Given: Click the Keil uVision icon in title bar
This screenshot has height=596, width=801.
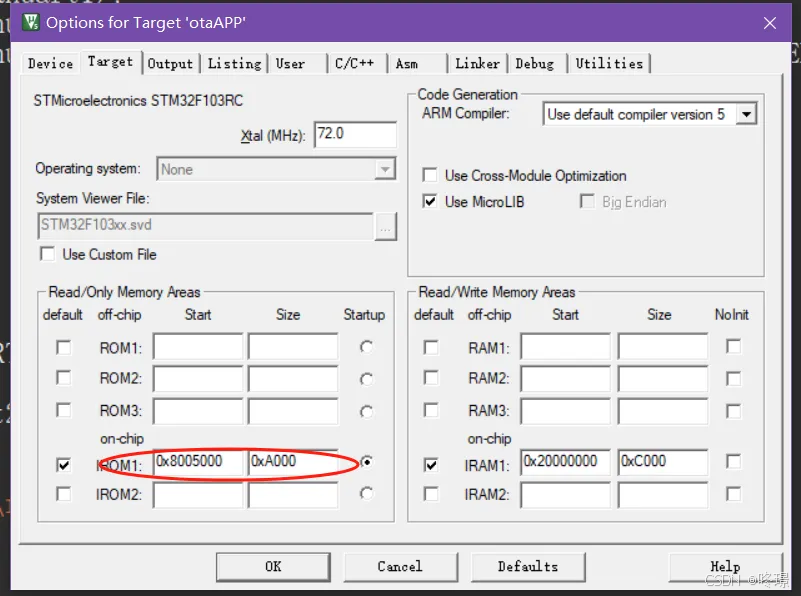Looking at the screenshot, I should point(31,22).
